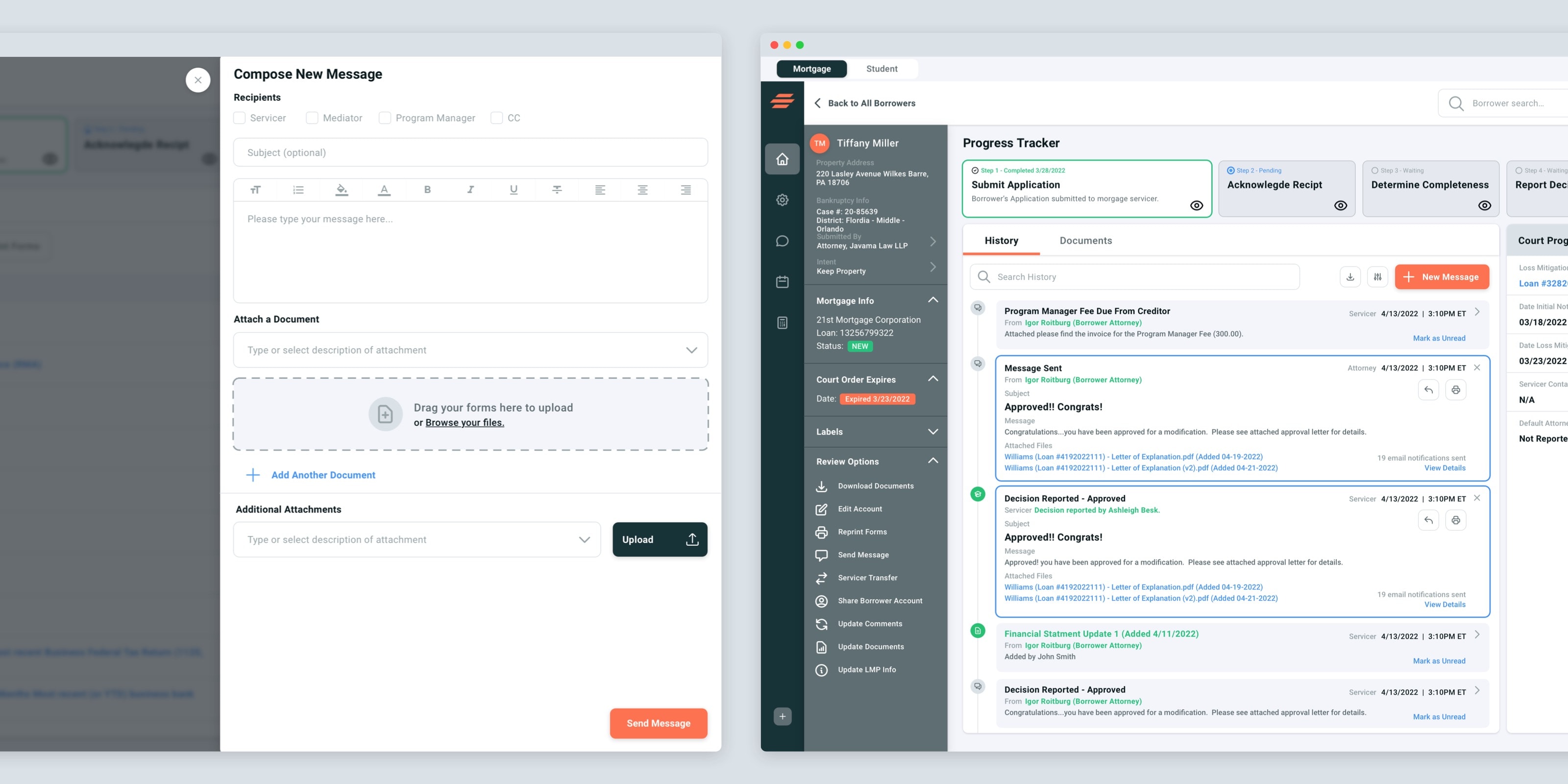Screen dimensions: 1568x784
Task: Toggle italic formatting in composer
Action: [x=470, y=190]
